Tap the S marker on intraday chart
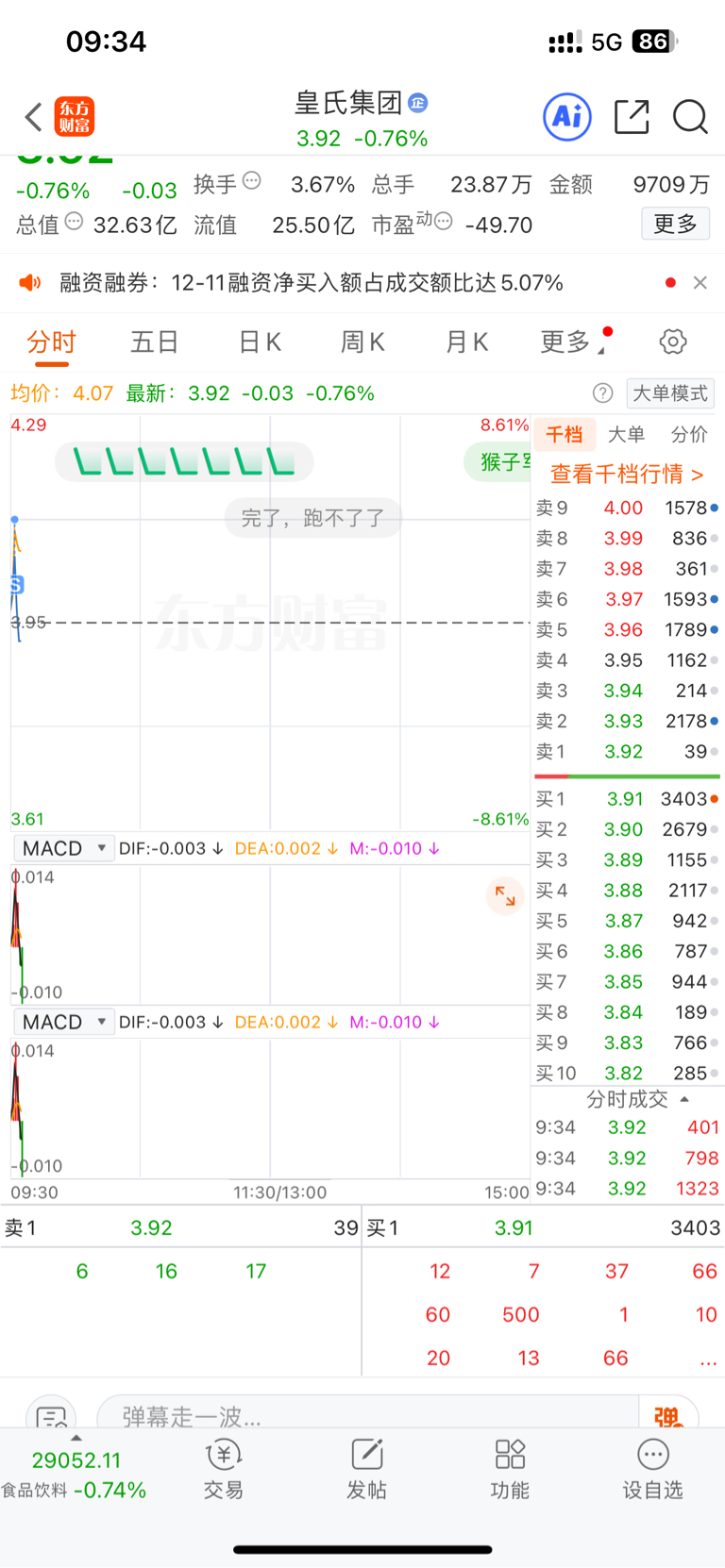725x1568 pixels. (16, 585)
